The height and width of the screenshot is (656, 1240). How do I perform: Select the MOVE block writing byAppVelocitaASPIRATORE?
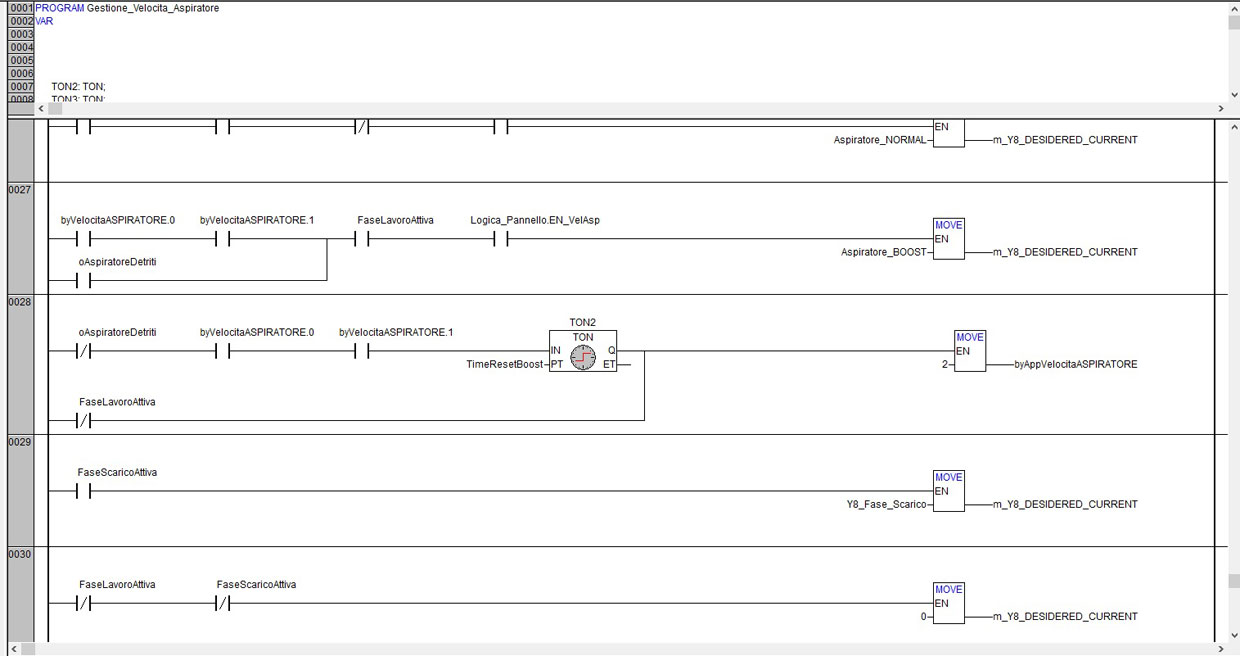970,351
